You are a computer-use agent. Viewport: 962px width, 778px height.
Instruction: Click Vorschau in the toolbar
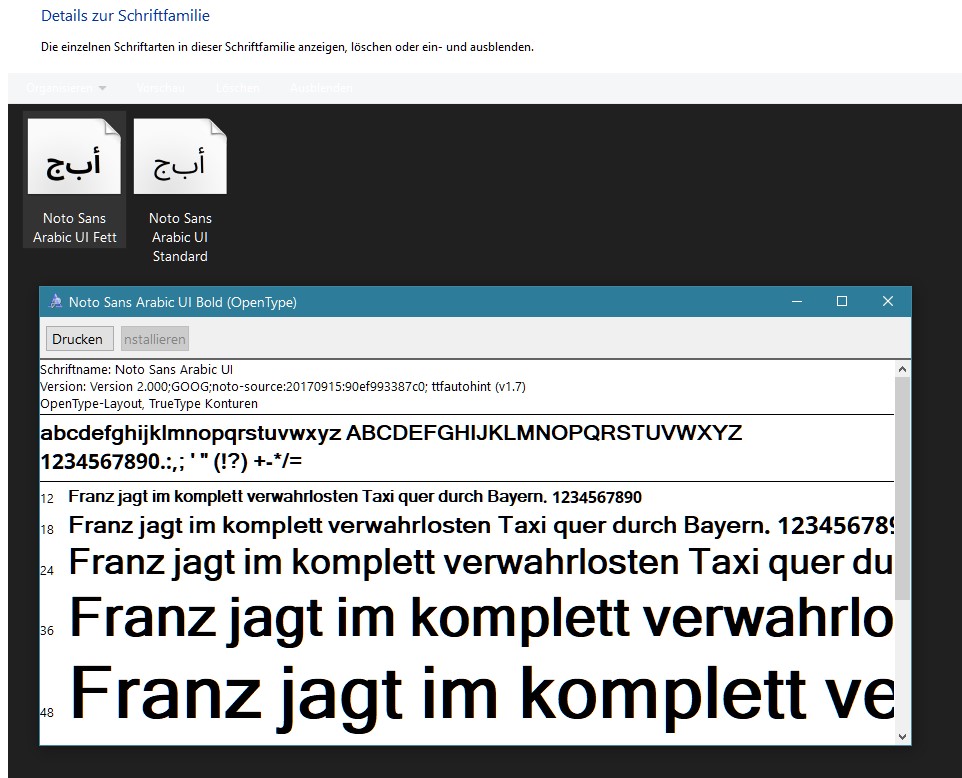tap(160, 88)
